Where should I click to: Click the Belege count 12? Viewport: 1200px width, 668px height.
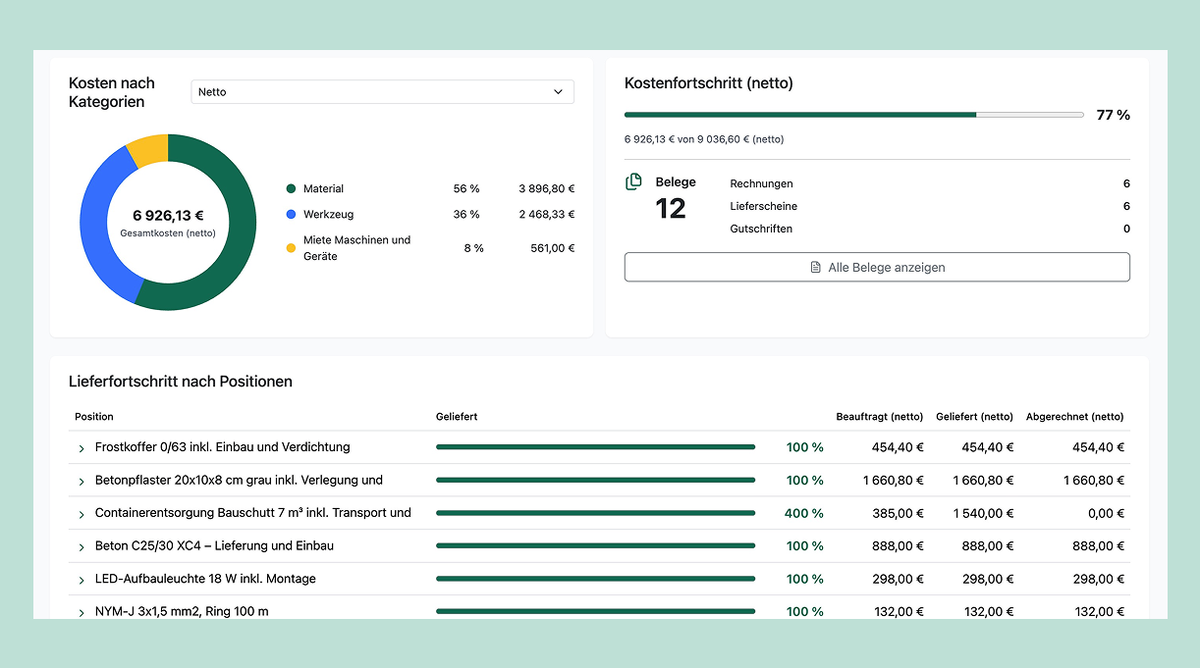click(x=671, y=209)
